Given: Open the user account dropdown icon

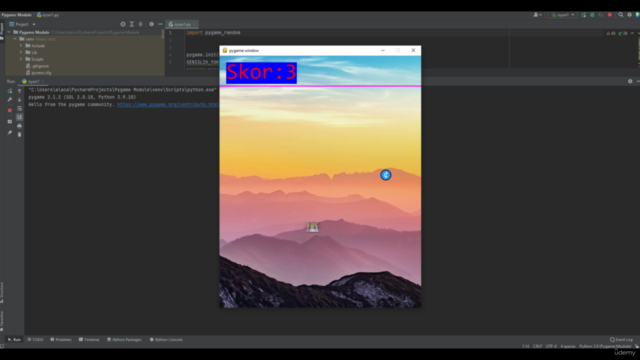Looking at the screenshot, I should point(538,15).
